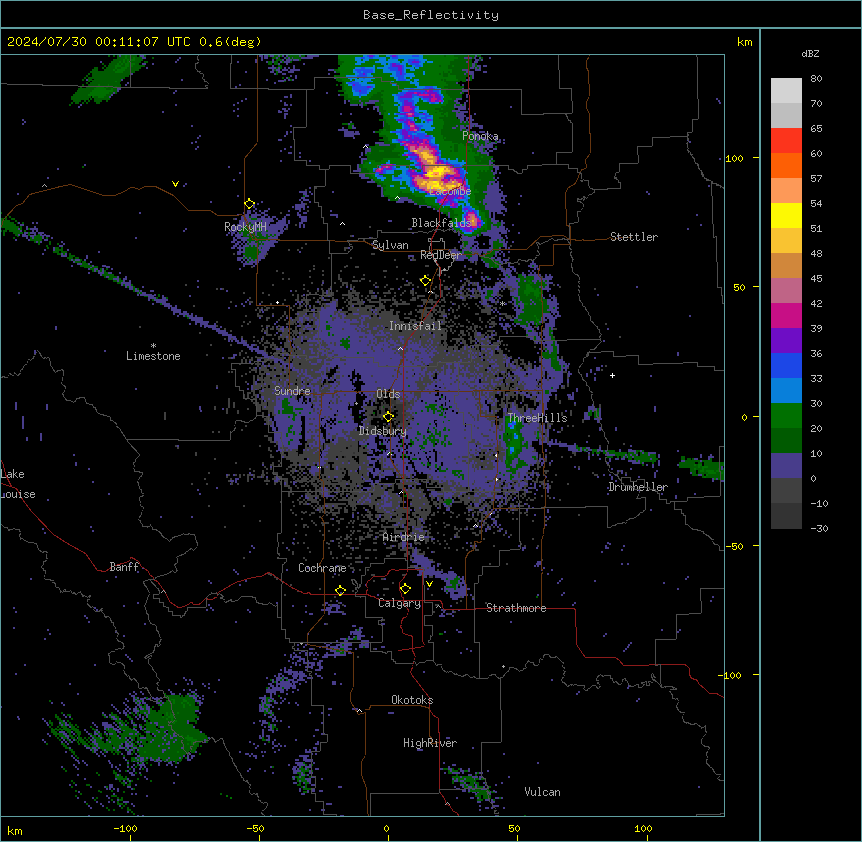
Task: Click the Didsbury label
Action: click(382, 431)
